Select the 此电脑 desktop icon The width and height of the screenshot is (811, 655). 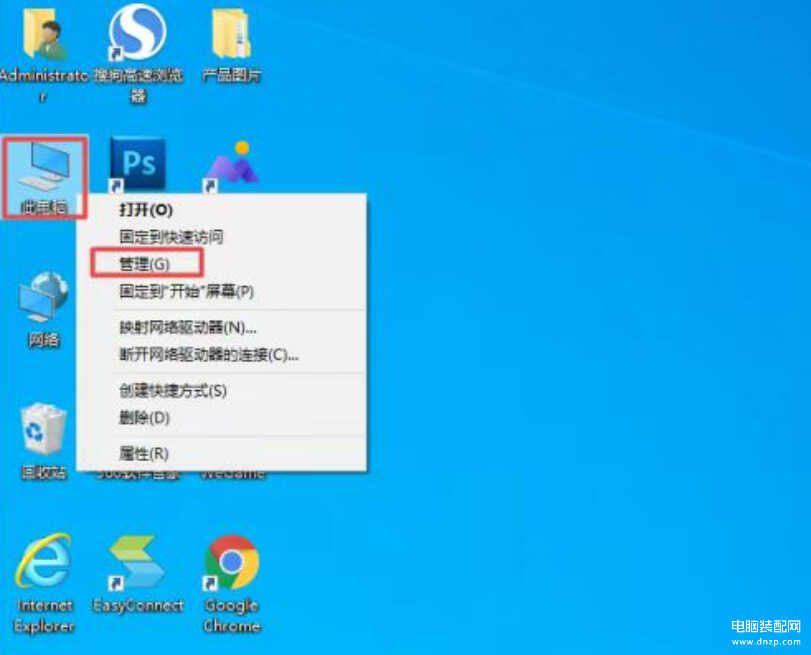pos(44,168)
